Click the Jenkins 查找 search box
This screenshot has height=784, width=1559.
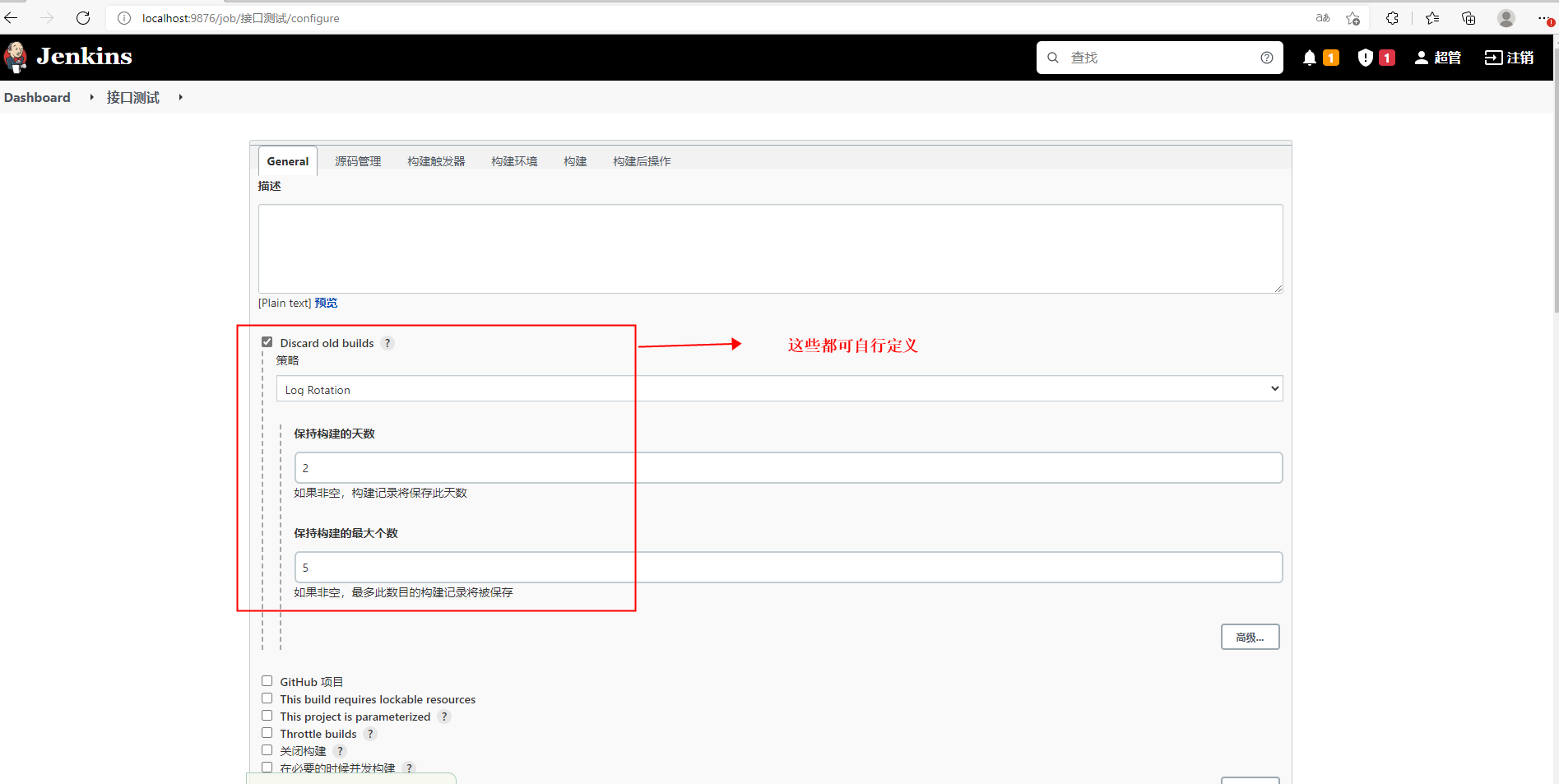click(1160, 58)
